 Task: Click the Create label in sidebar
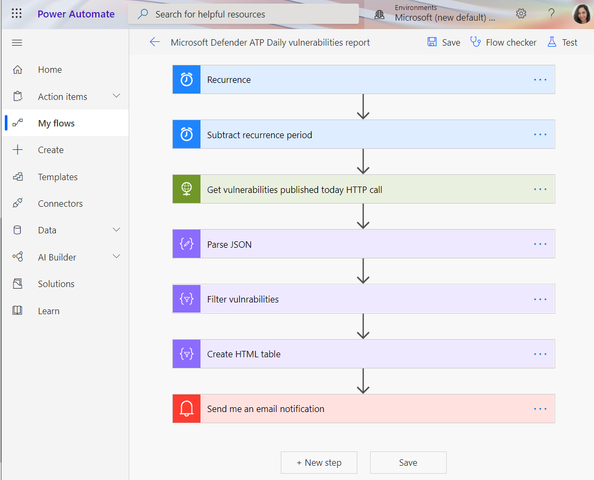[50, 150]
